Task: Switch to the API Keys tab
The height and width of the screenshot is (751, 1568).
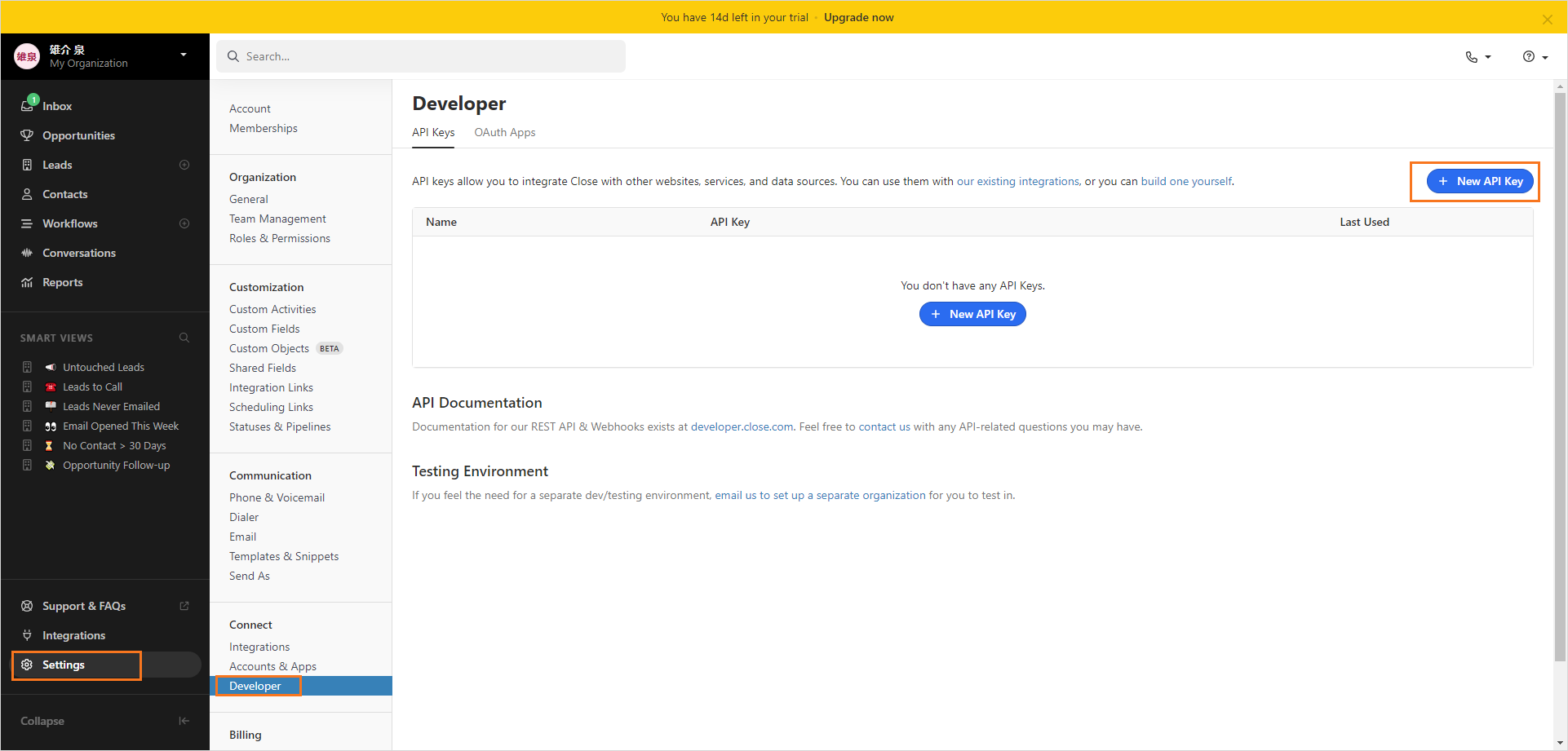Action: [x=433, y=132]
